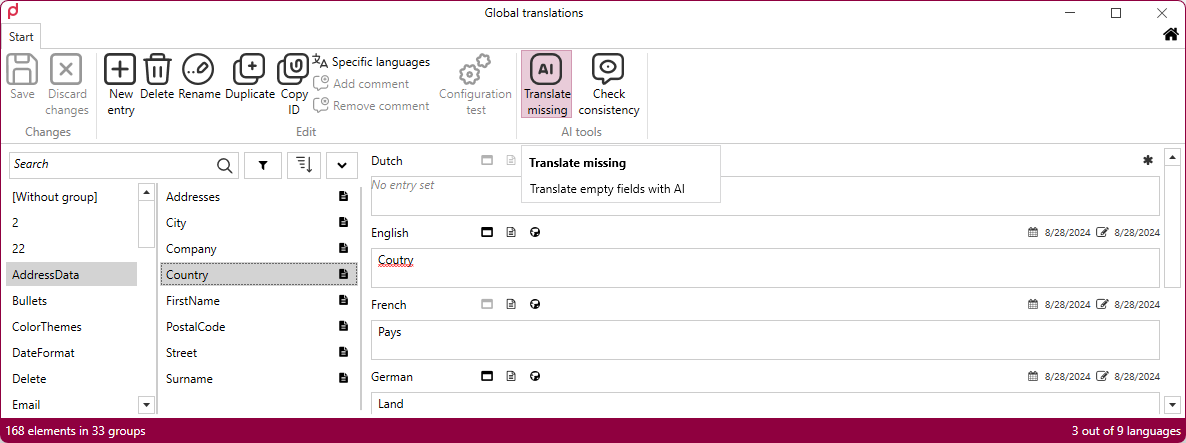Select the Surname entry
The height and width of the screenshot is (443, 1186).
(259, 379)
